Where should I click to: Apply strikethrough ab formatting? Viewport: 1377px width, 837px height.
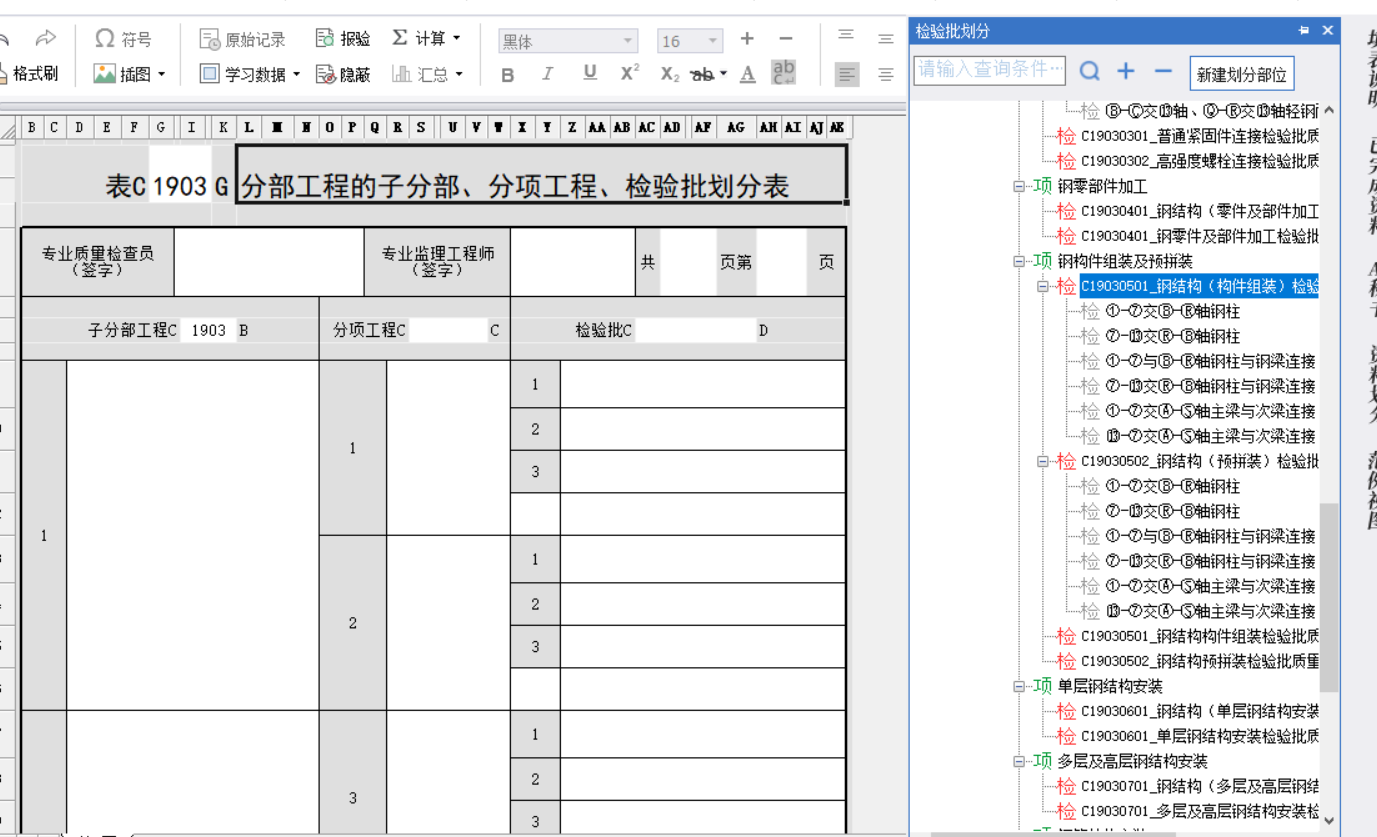(x=702, y=74)
